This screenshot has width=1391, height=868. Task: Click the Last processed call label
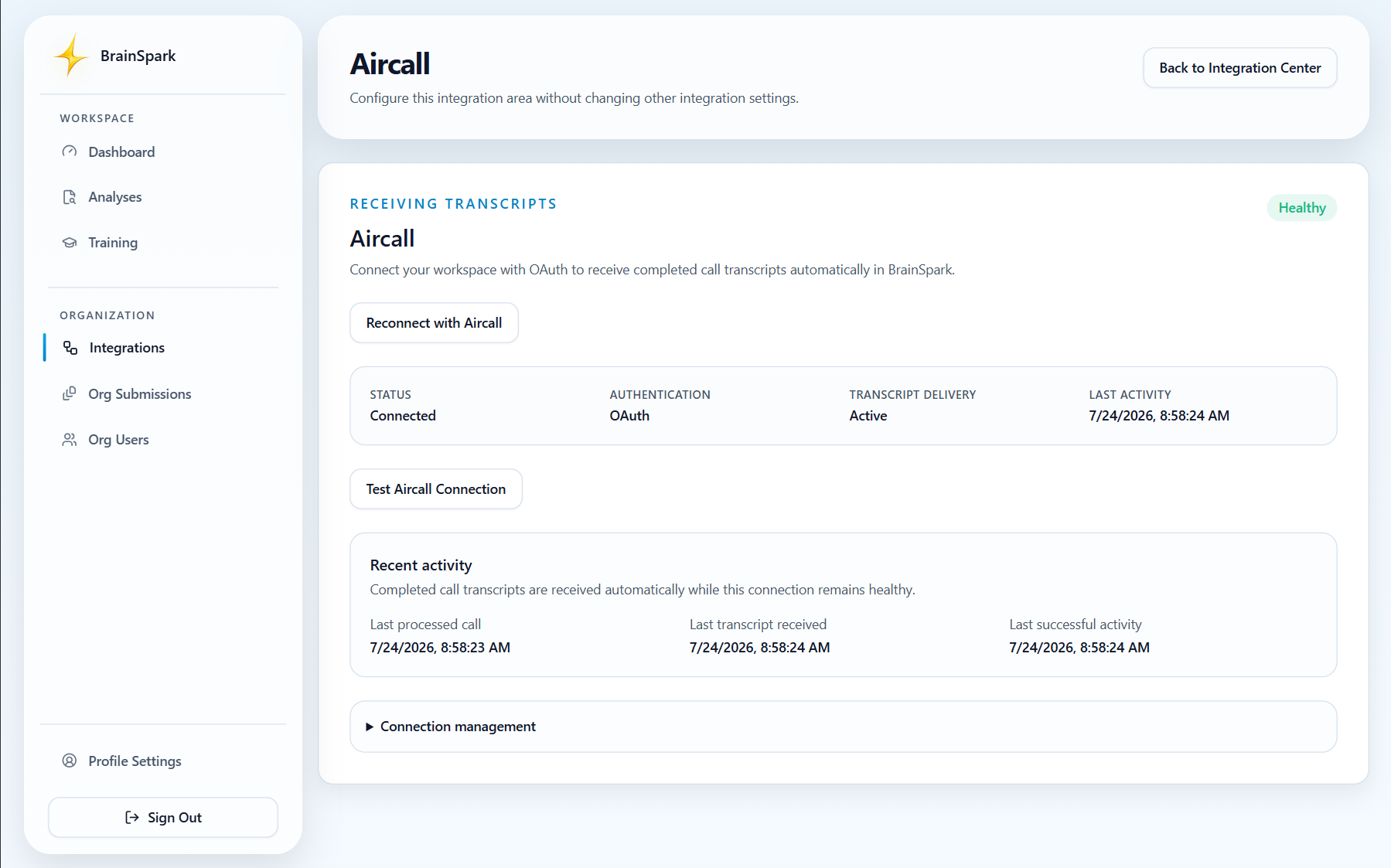point(425,625)
